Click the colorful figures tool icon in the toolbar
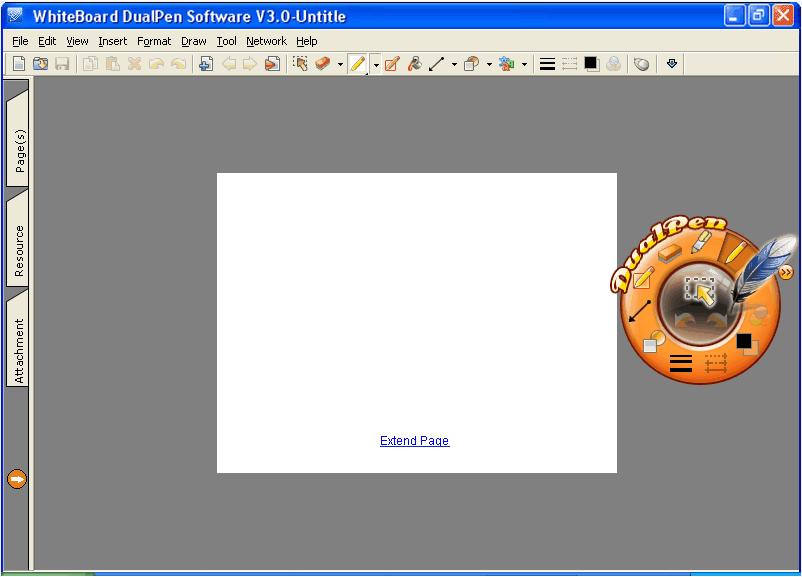 pos(506,64)
